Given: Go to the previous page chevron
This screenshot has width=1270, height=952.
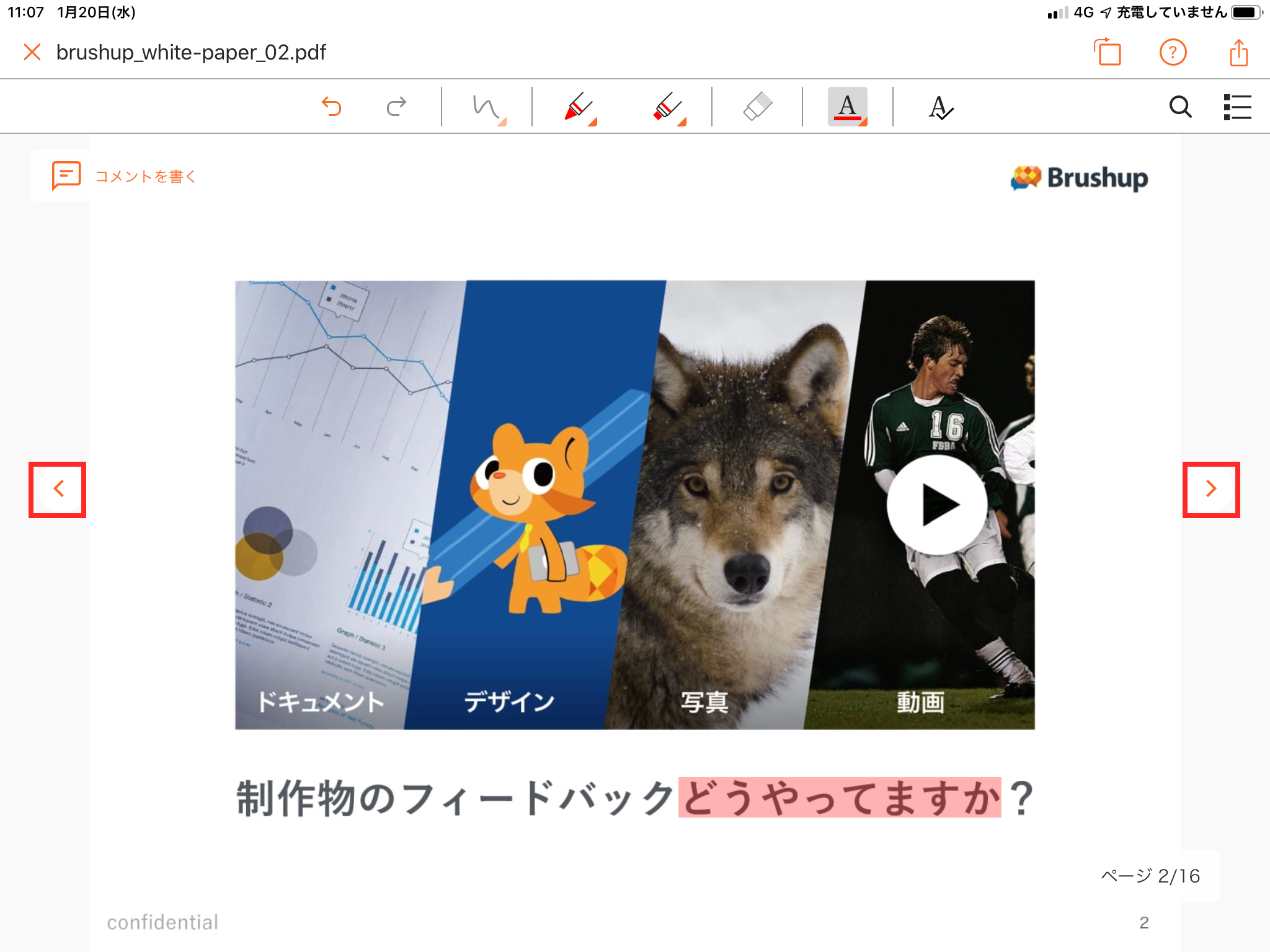Looking at the screenshot, I should point(58,489).
